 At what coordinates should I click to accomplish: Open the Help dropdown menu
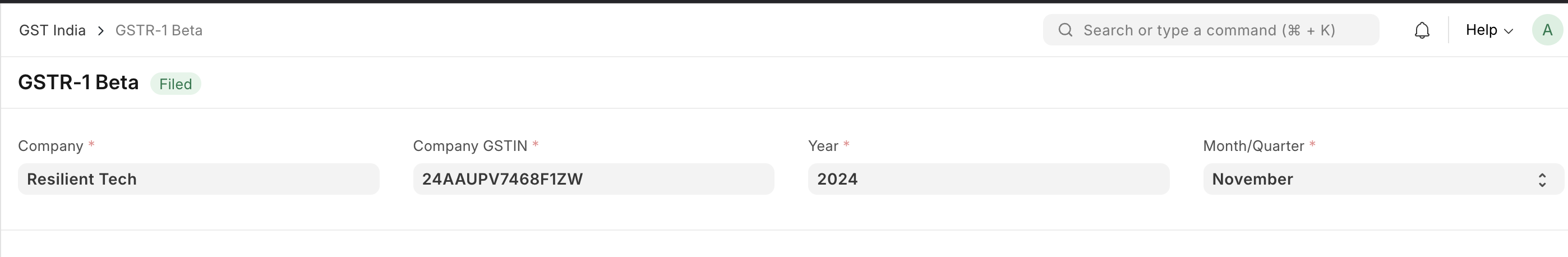pos(1489,30)
